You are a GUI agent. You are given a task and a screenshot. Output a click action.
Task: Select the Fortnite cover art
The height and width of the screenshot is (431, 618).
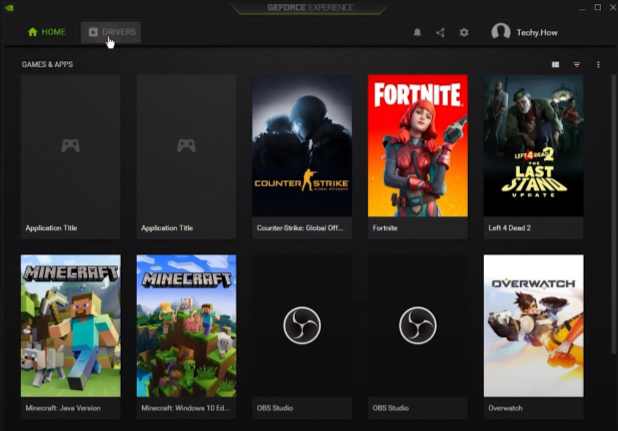418,145
